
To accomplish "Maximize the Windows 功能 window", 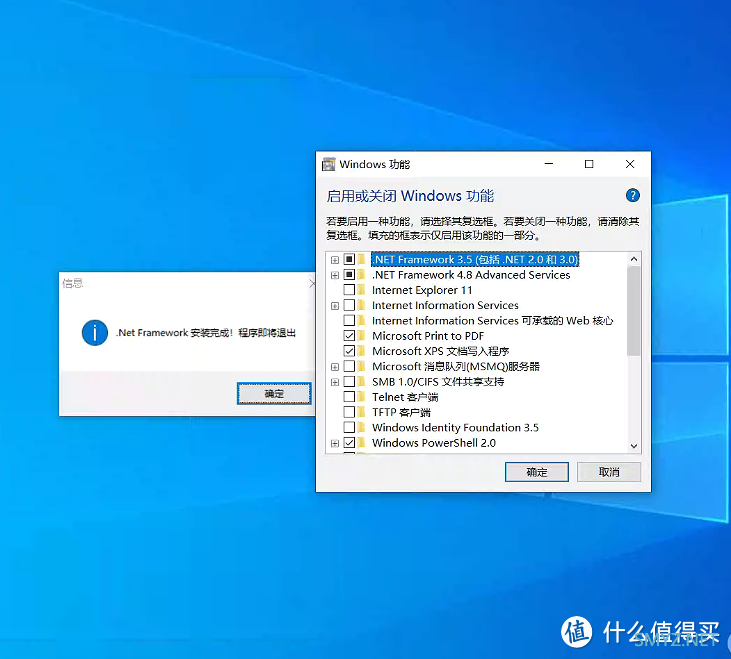I will point(589,164).
